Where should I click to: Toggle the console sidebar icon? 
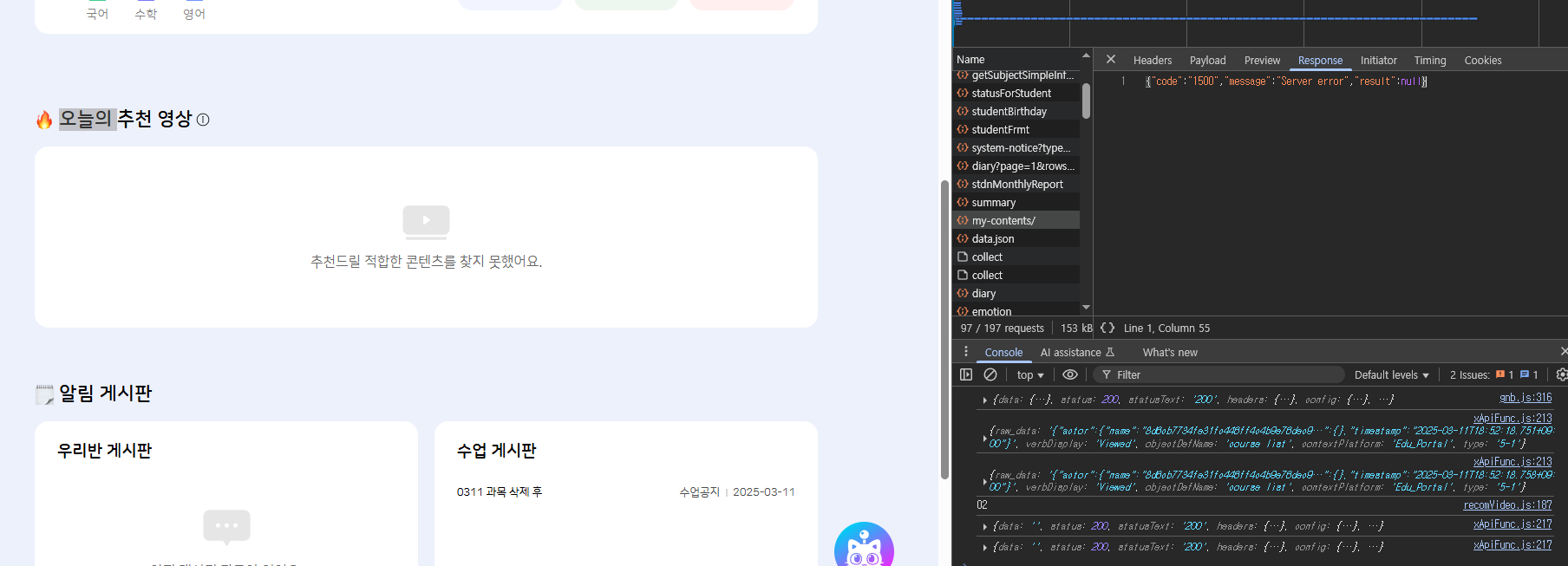click(x=966, y=374)
